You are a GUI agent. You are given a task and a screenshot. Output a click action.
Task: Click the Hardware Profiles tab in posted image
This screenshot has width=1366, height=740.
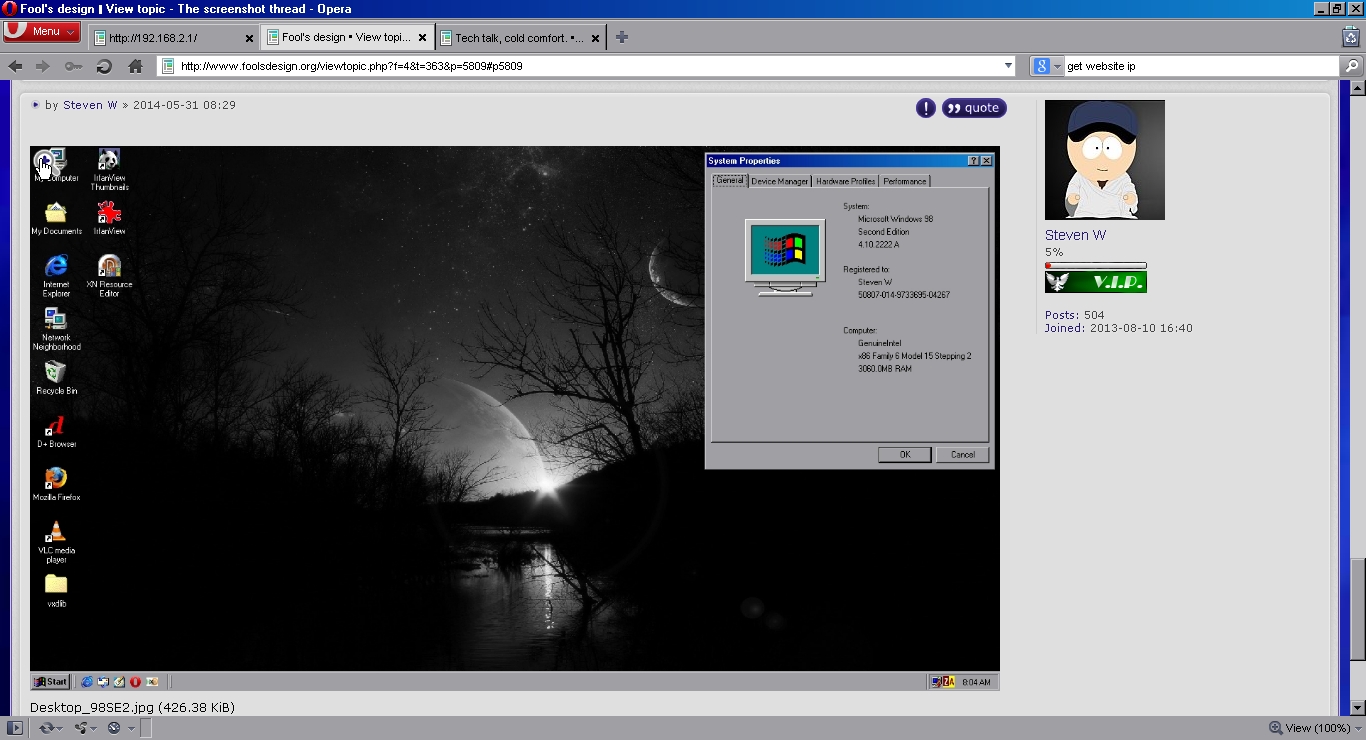click(x=846, y=181)
